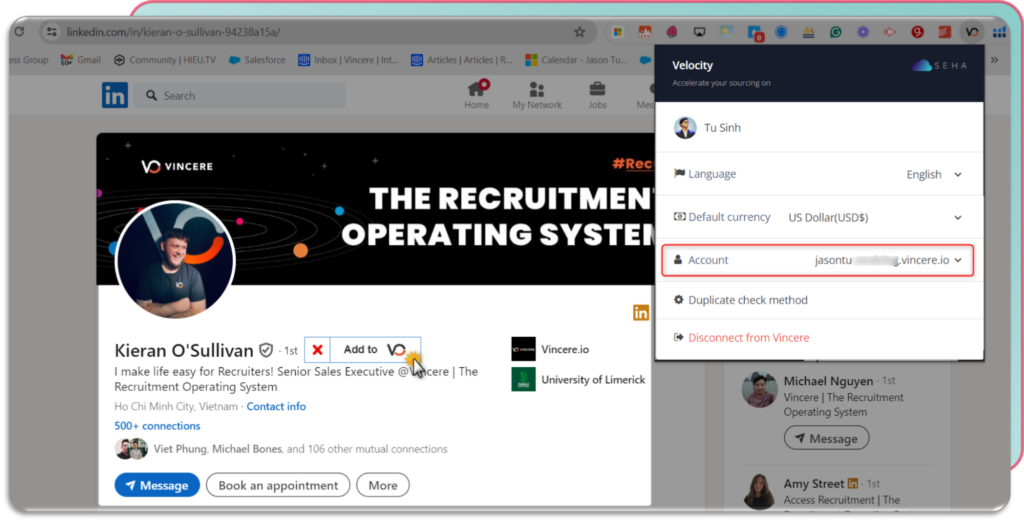Click the LinkedIn logo icon
The height and width of the screenshot is (522, 1024).
[x=114, y=95]
